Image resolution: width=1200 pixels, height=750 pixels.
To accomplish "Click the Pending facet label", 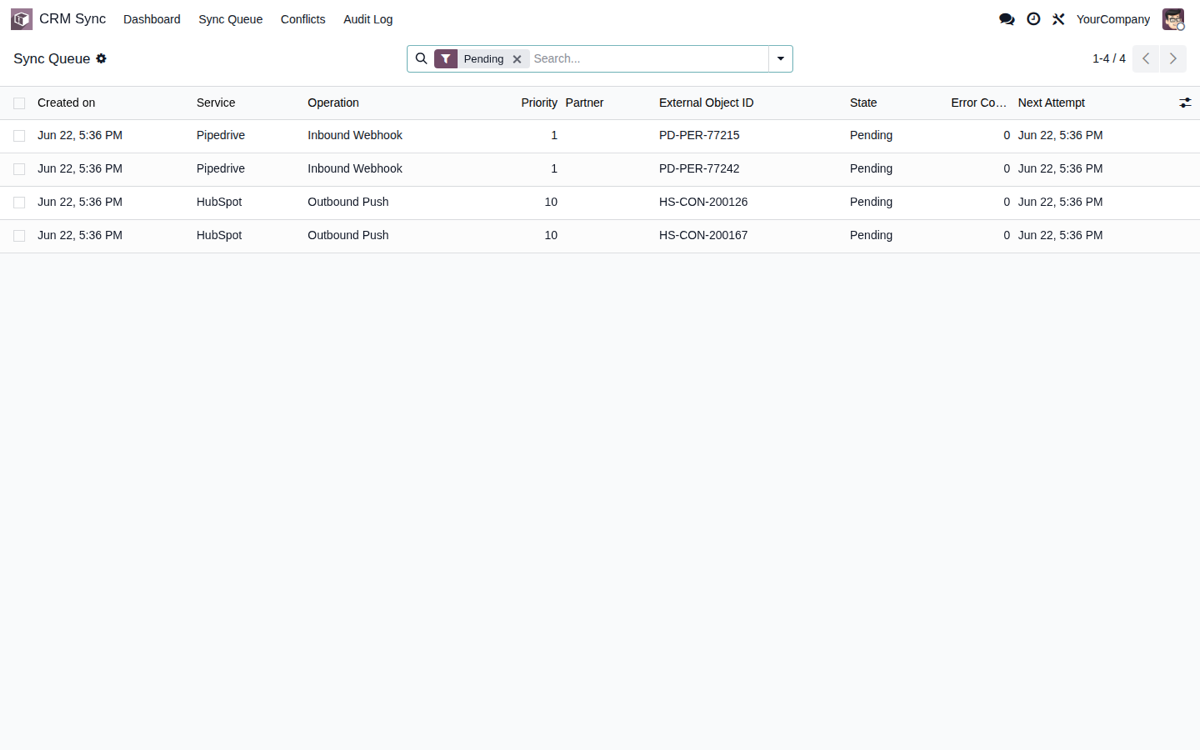I will [484, 59].
